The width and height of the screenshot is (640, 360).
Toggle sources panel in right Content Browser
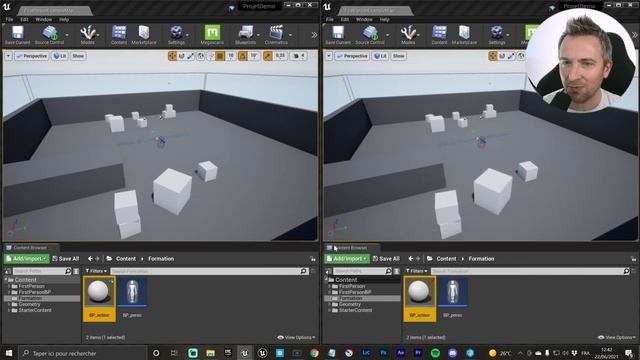(x=328, y=271)
